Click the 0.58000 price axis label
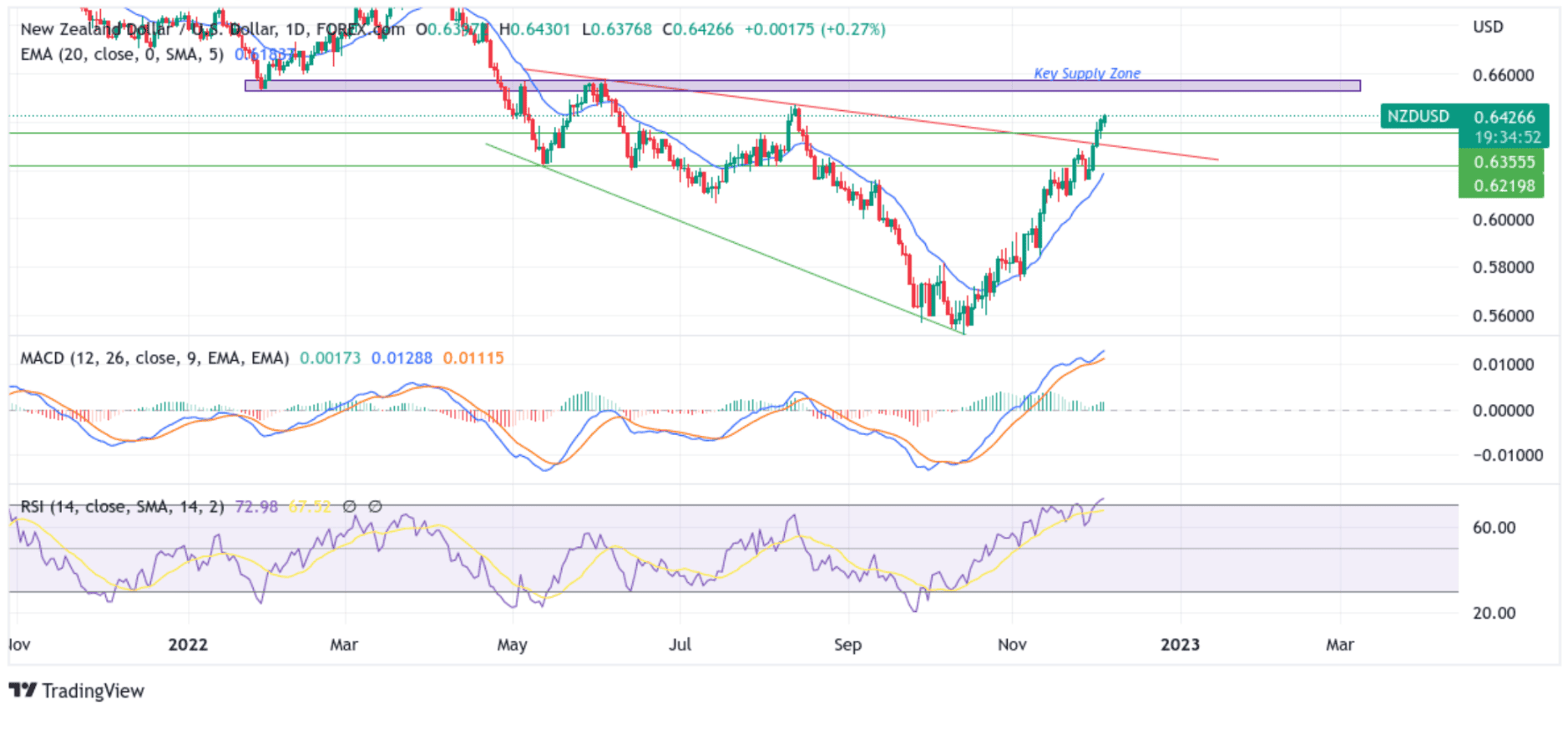 click(1504, 267)
